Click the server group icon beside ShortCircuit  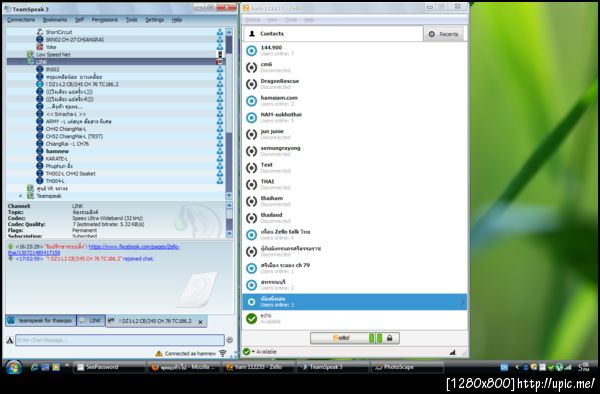(220, 32)
